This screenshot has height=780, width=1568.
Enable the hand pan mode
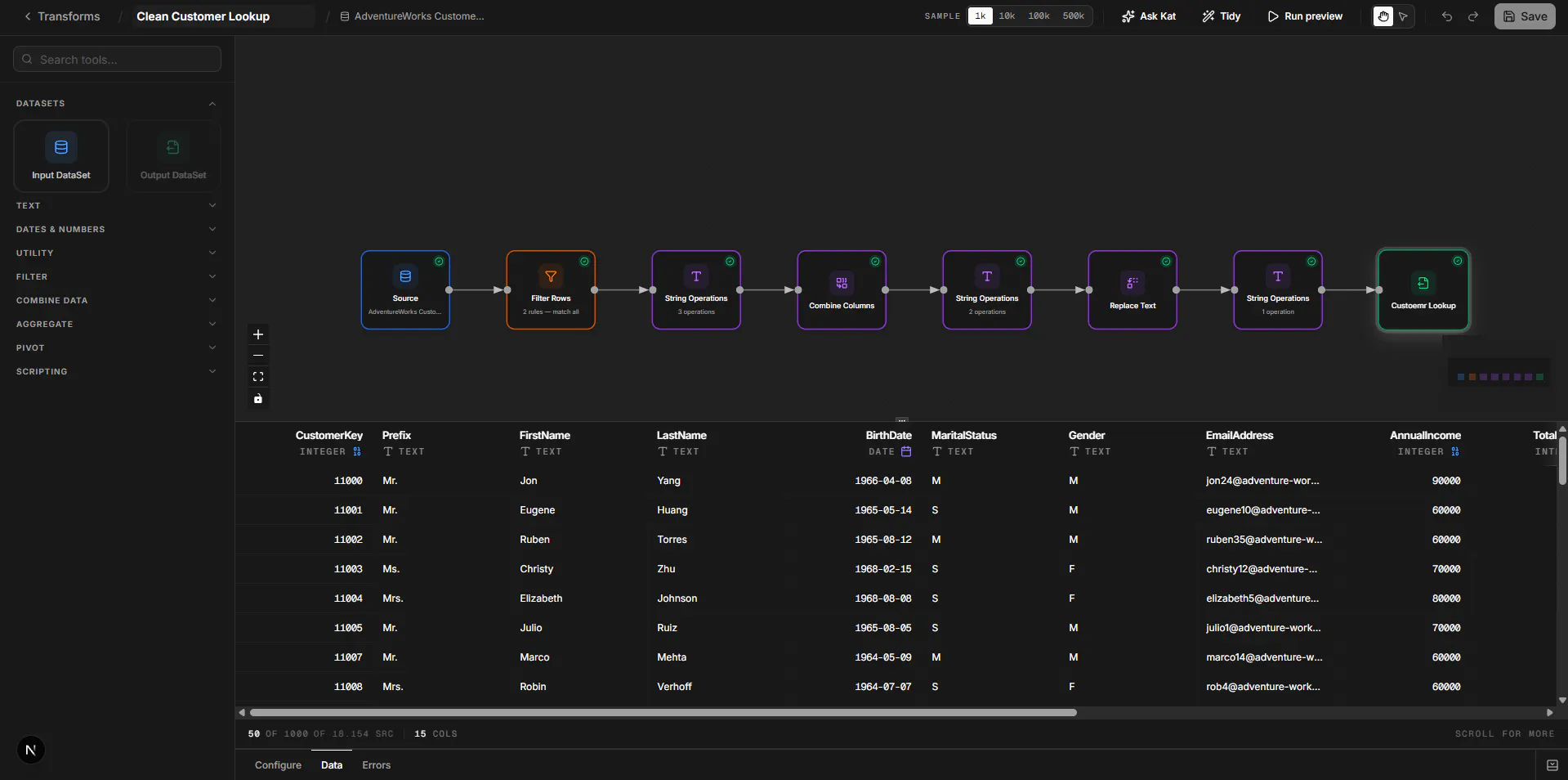coord(1383,16)
